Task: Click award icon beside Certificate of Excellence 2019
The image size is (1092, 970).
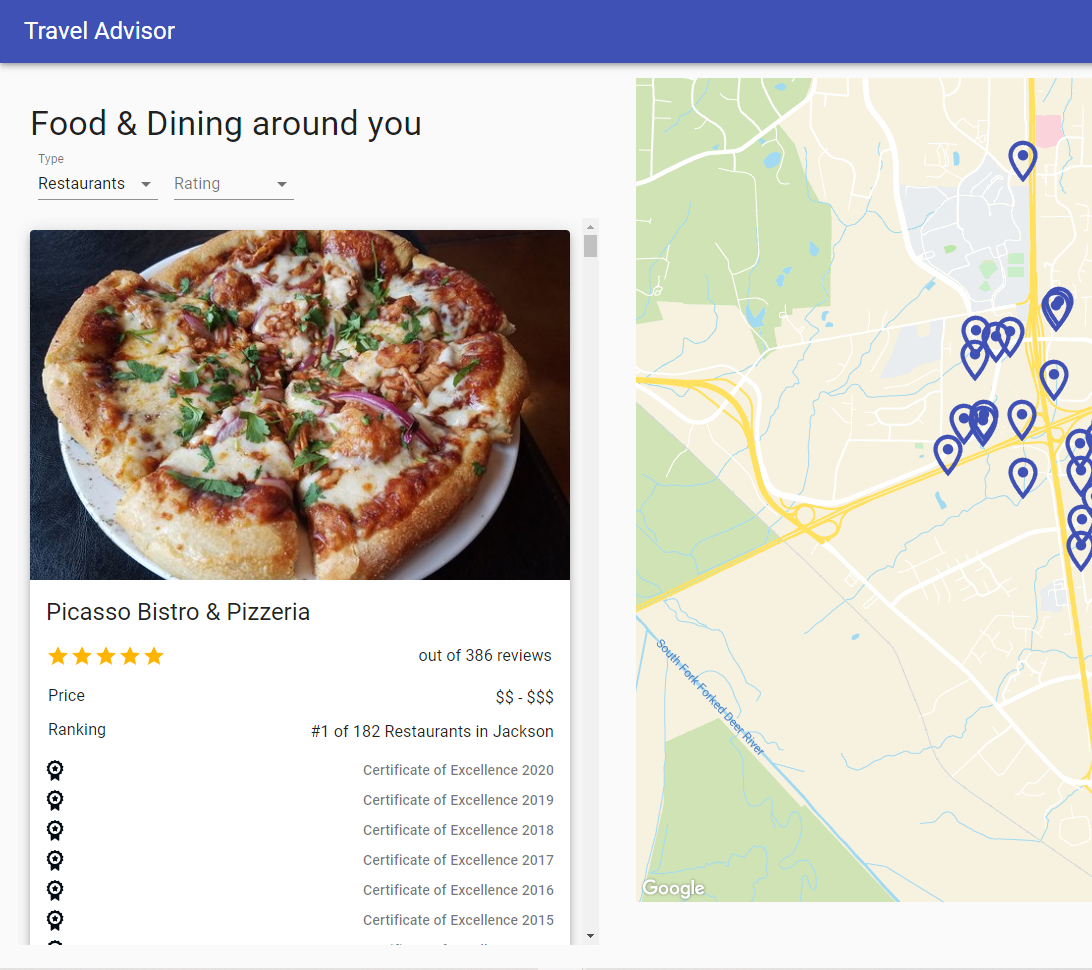Action: tap(55, 800)
